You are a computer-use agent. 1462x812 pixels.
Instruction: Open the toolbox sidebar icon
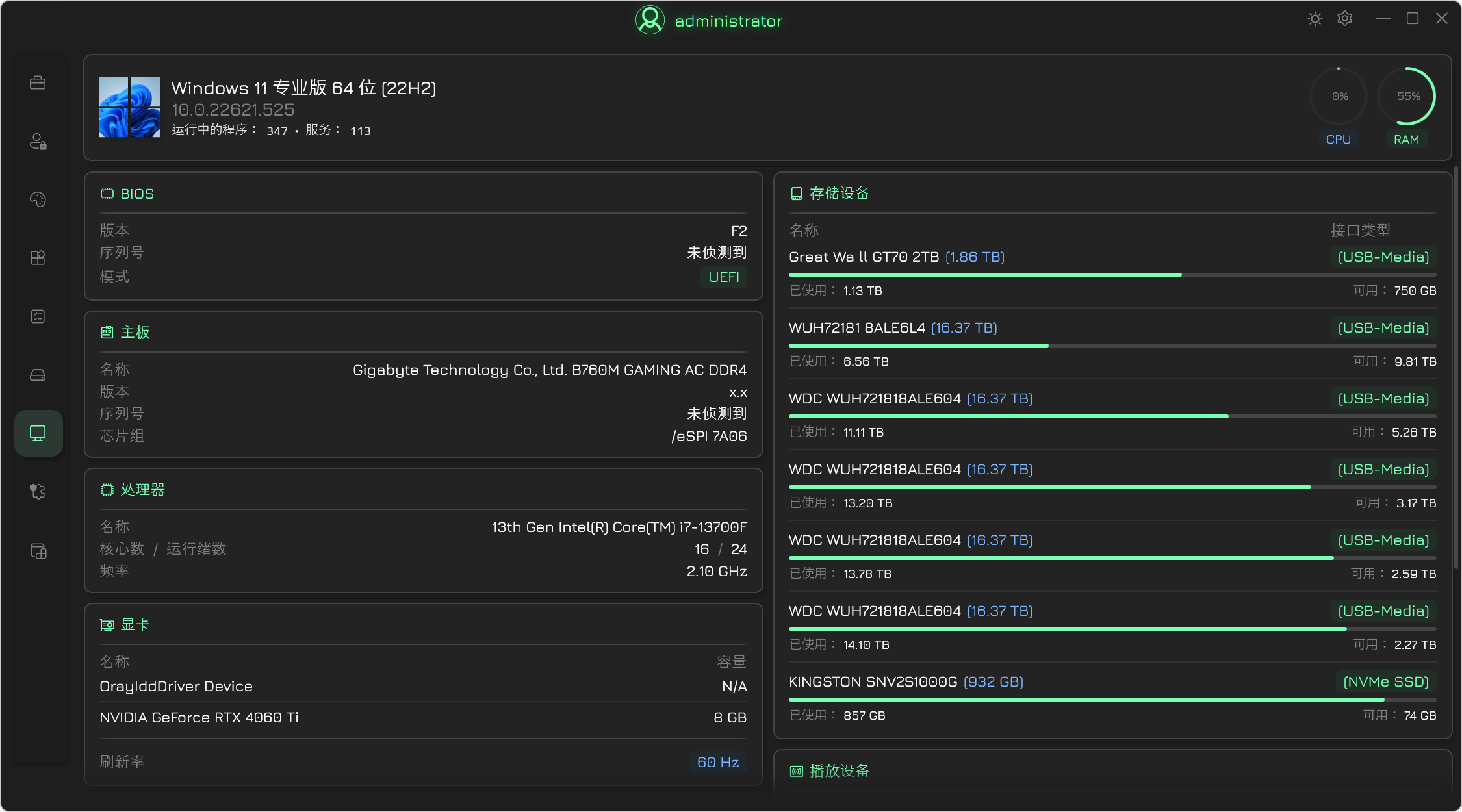pyautogui.click(x=38, y=82)
